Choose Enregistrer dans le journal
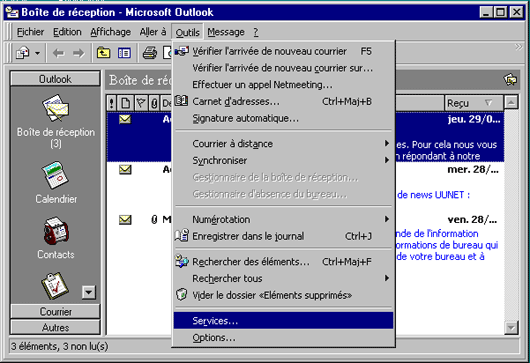Screen dimensions: 530x363 (x=283, y=236)
